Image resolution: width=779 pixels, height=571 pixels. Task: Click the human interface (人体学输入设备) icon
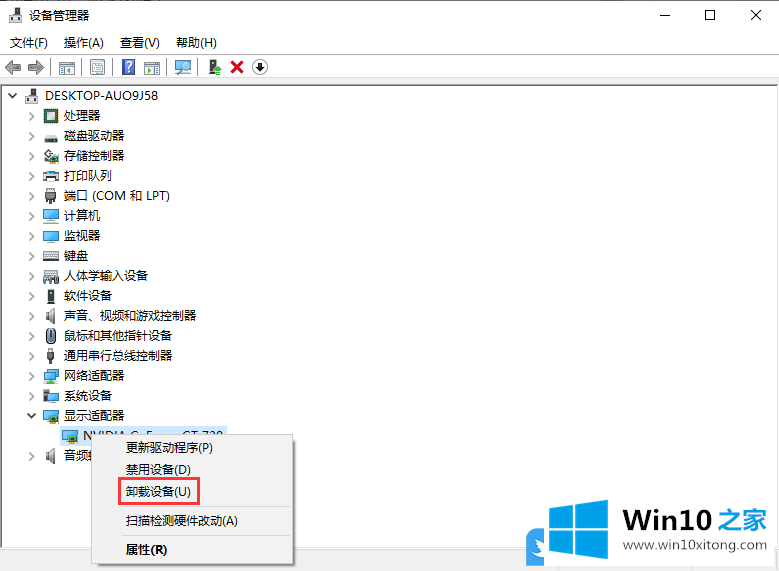tap(51, 276)
